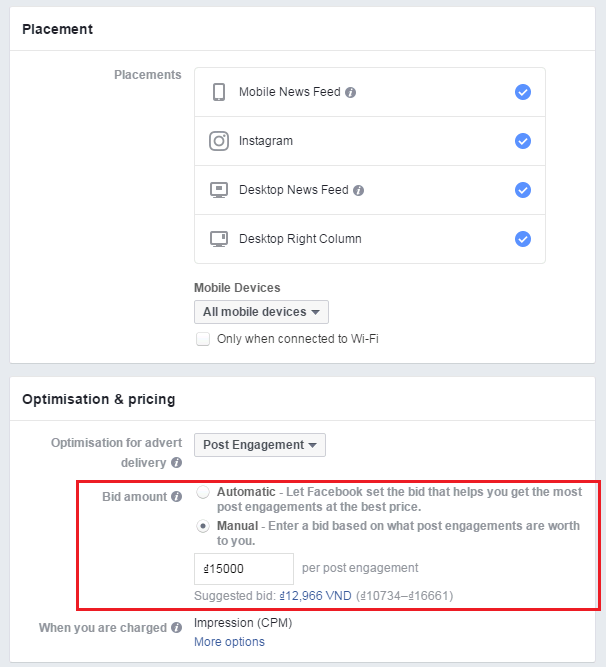The height and width of the screenshot is (667, 606).
Task: Click the Desktop News Feed monitor icon
Action: pyautogui.click(x=219, y=190)
